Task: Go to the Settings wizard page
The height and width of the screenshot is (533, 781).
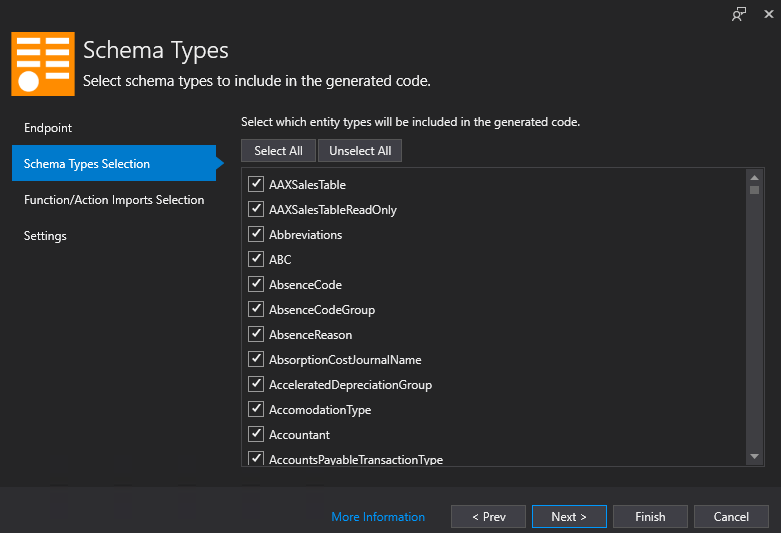Action: pos(45,236)
